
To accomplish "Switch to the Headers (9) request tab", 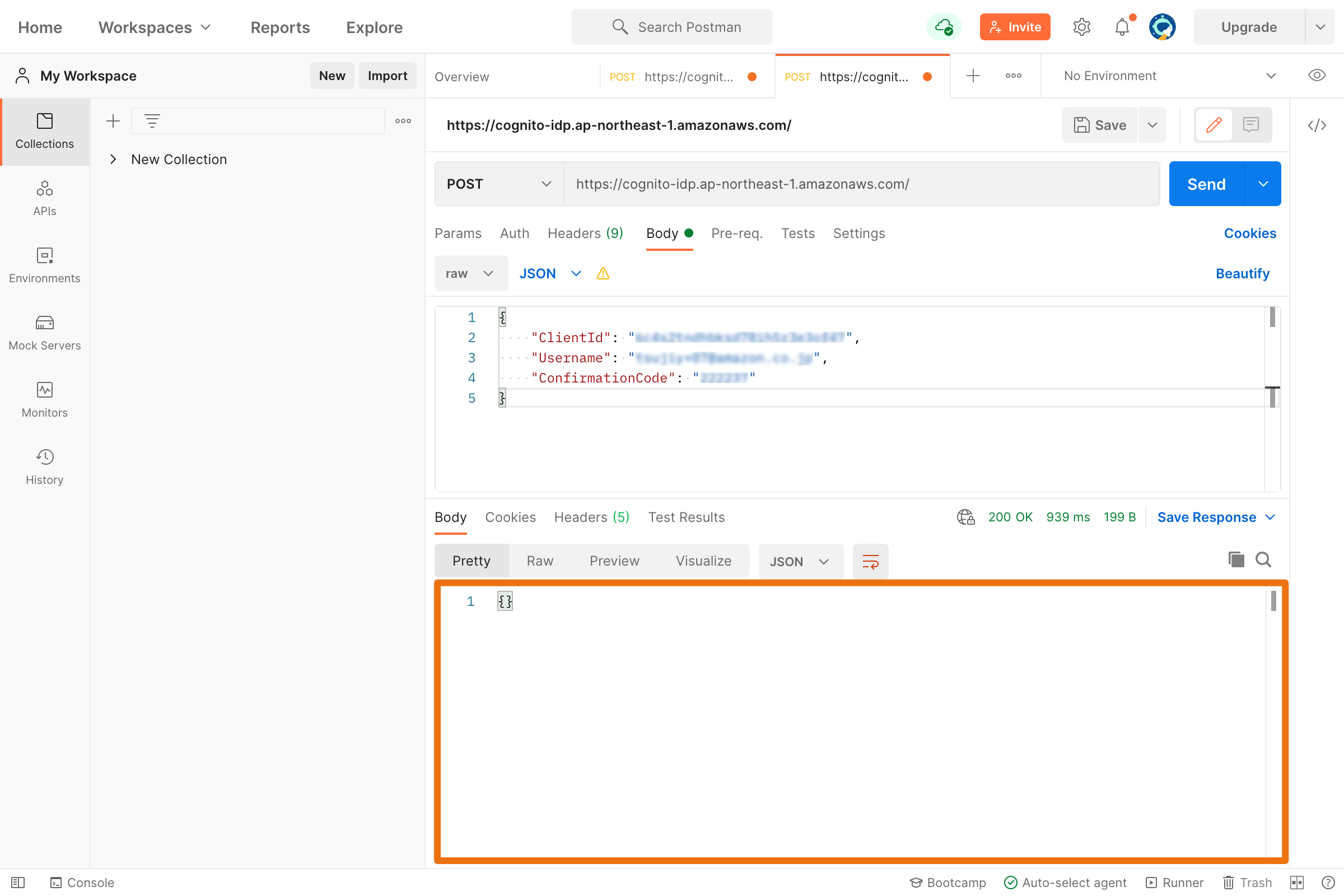I will click(x=585, y=233).
